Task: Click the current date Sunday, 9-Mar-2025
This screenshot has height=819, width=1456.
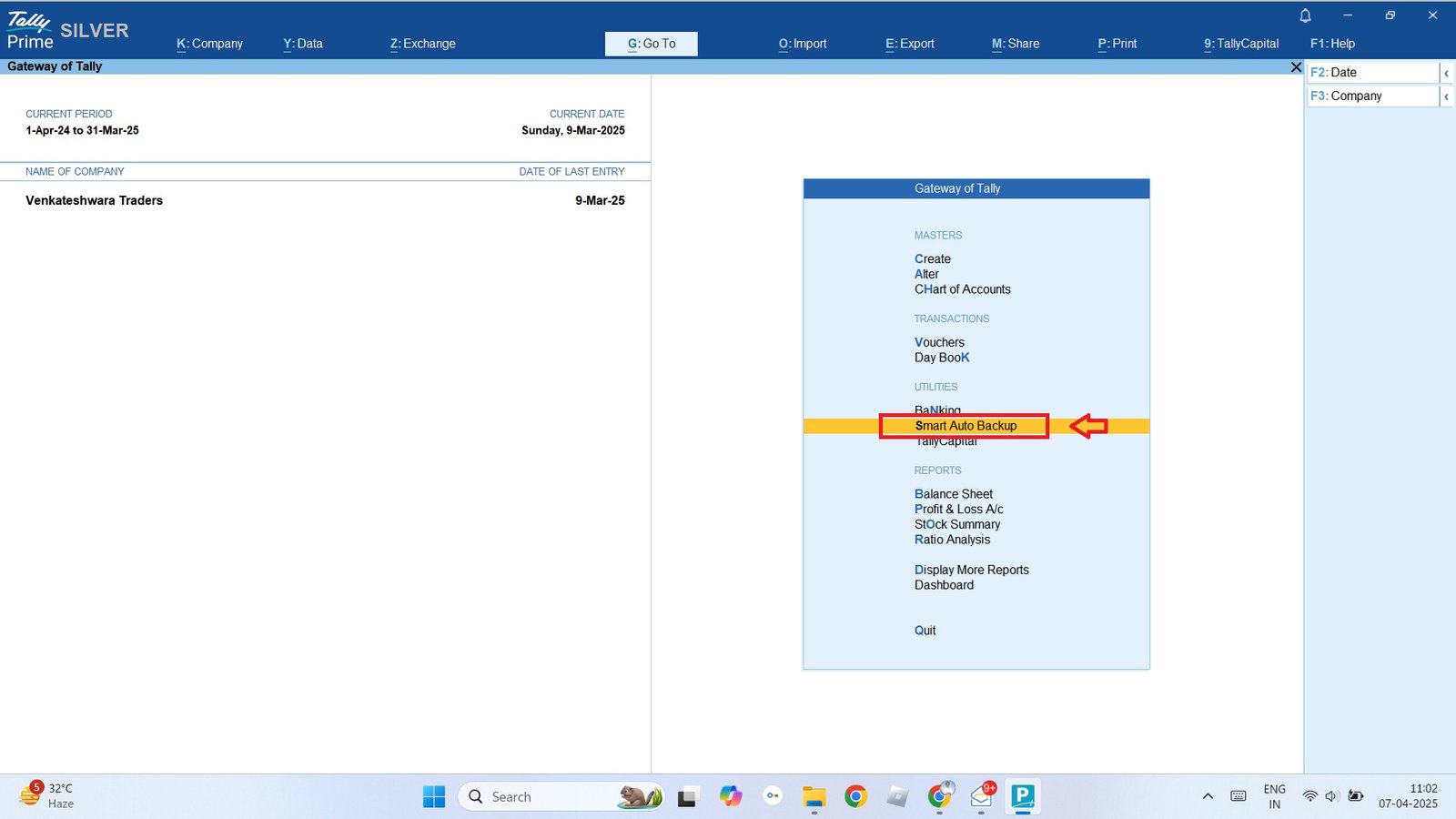Action: [x=573, y=131]
